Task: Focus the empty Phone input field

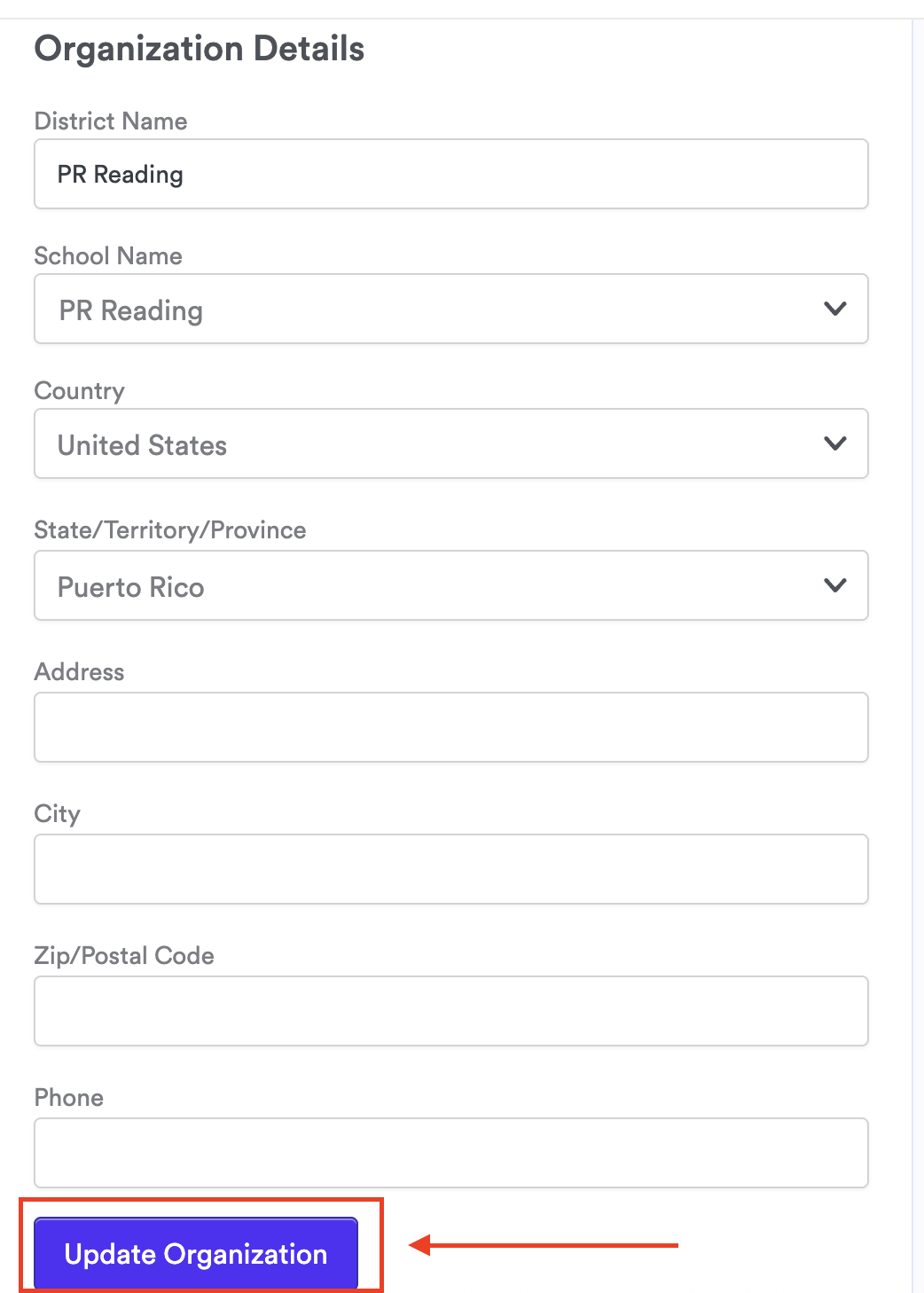Action: tap(450, 1153)
